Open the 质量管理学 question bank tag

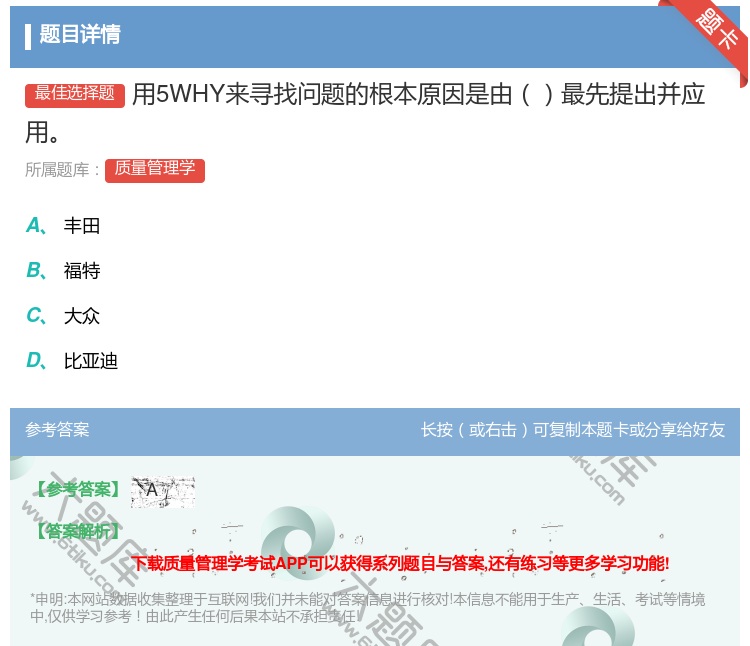click(155, 170)
